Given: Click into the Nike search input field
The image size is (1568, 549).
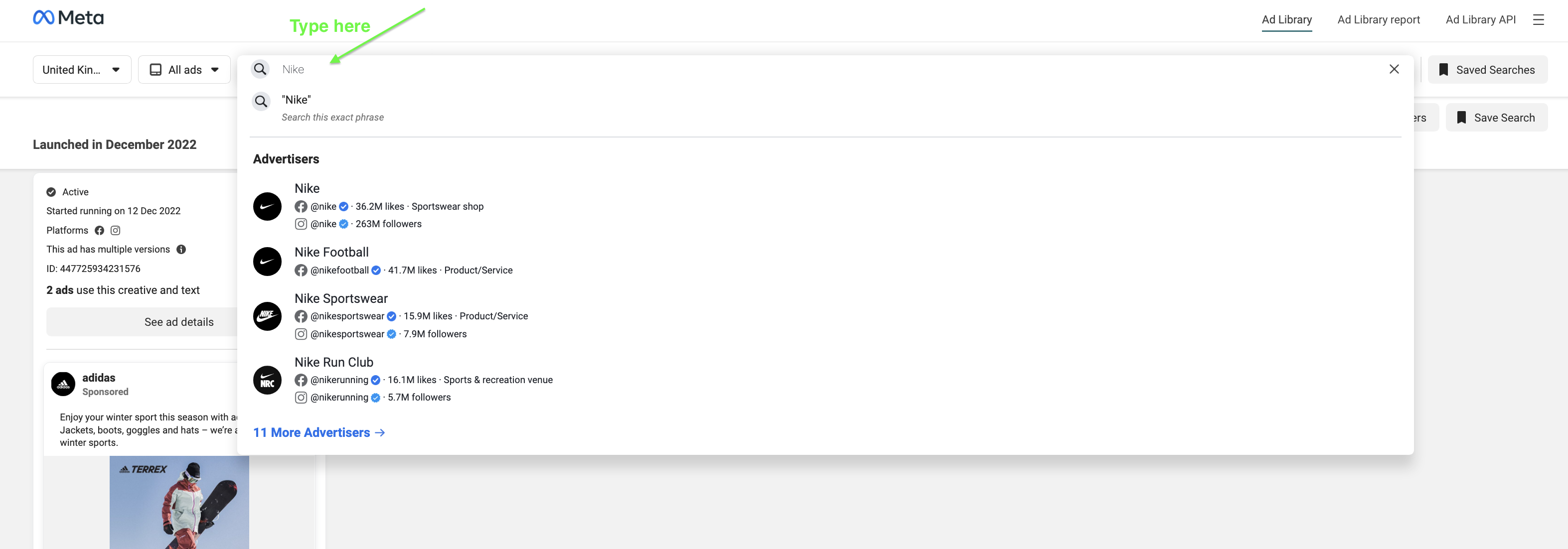Looking at the screenshot, I should tap(791, 69).
